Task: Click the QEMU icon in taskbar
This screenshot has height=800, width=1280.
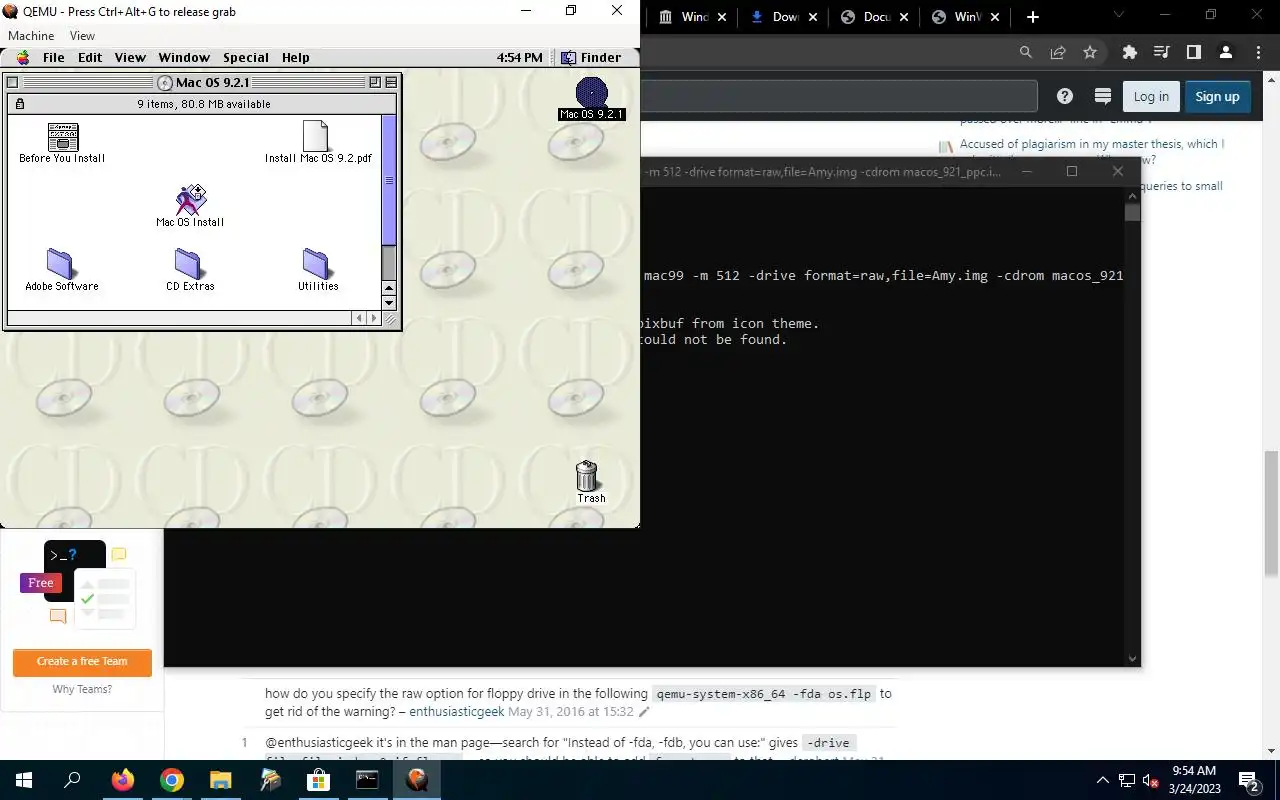Action: click(417, 780)
